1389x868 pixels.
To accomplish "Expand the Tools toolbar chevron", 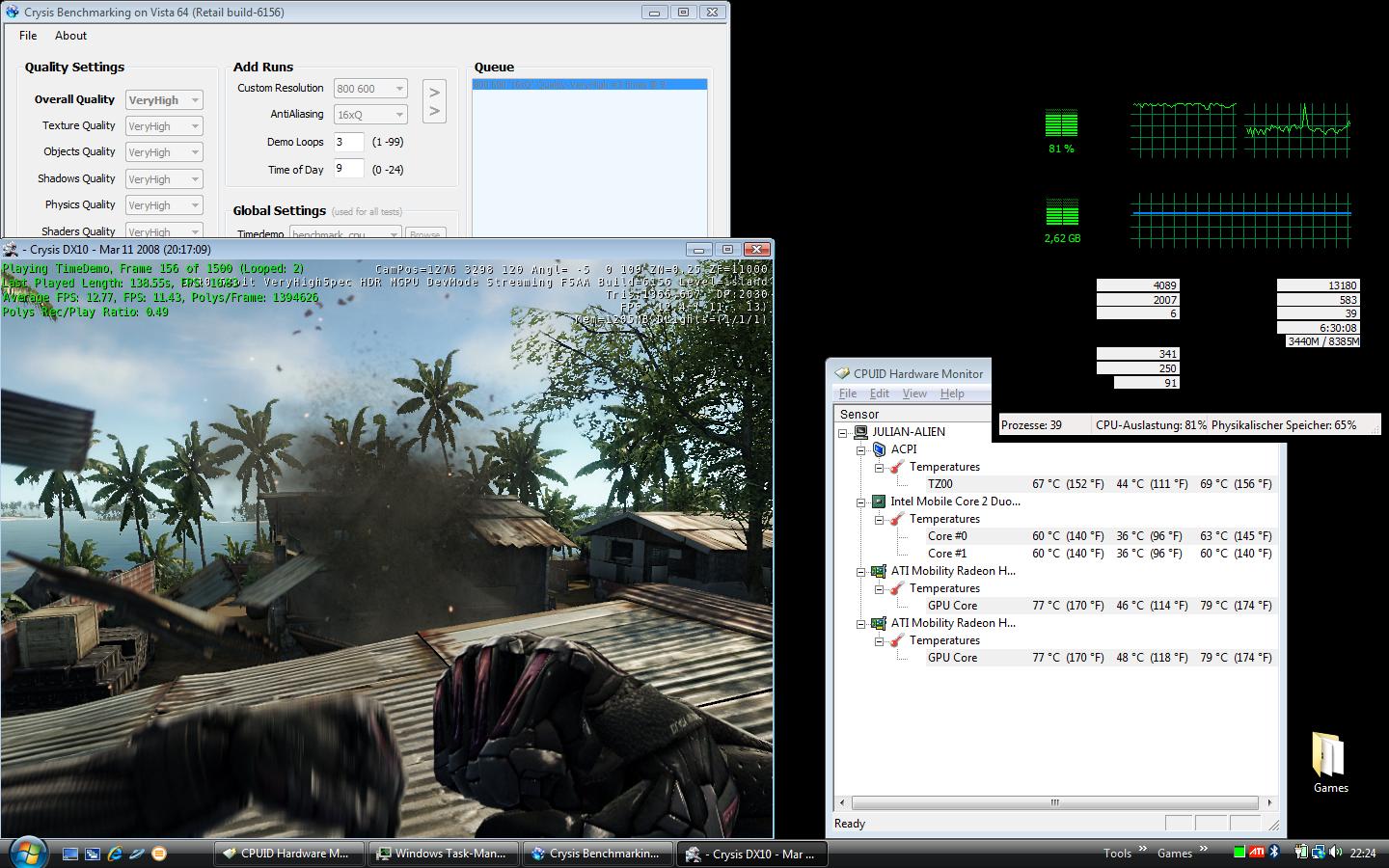I will [1143, 849].
